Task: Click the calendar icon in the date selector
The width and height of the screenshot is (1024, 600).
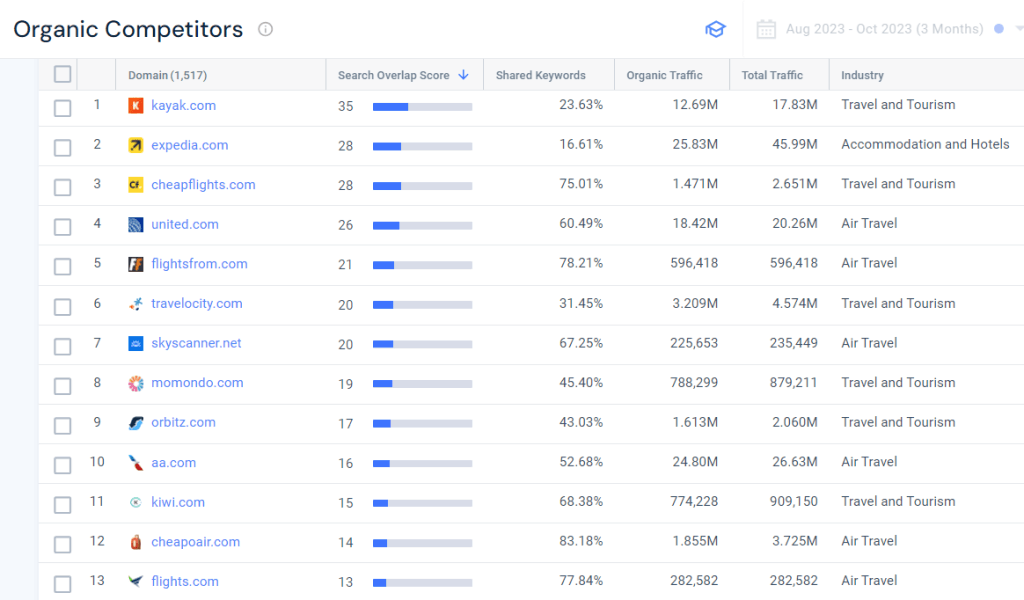Action: tap(766, 29)
